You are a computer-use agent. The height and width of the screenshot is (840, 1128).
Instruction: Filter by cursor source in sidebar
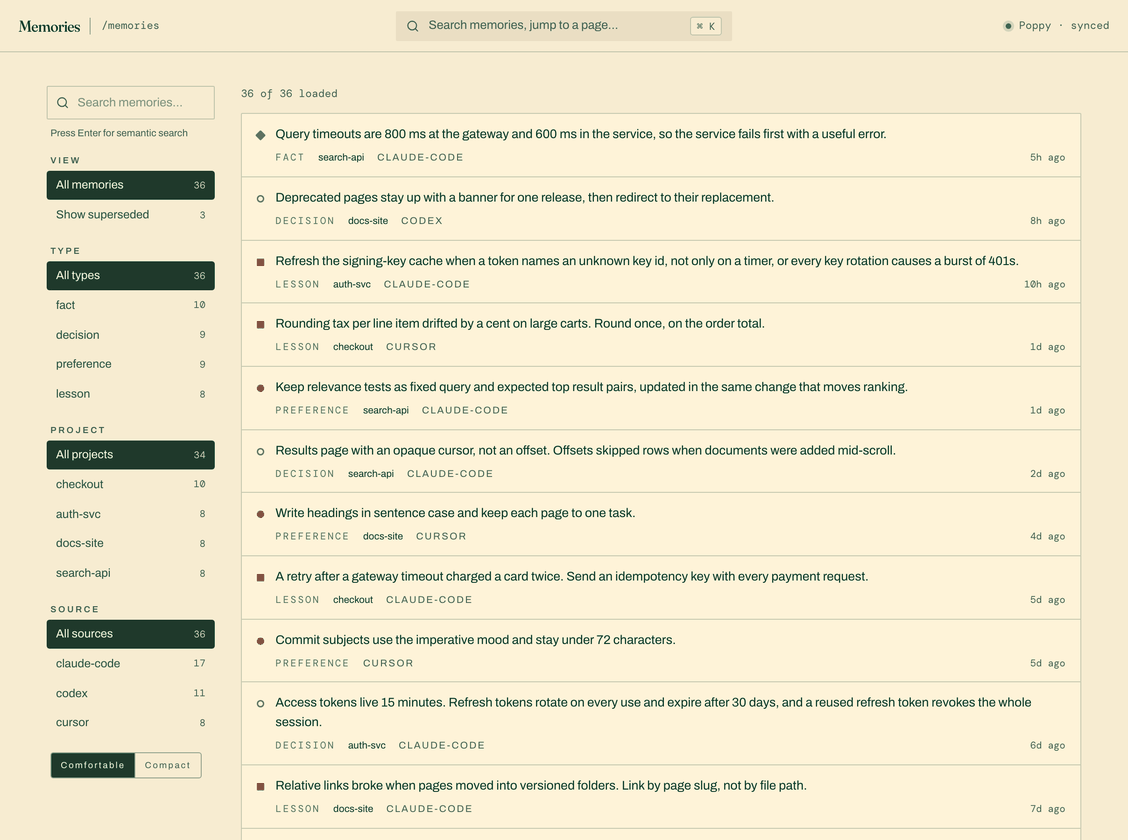130,722
